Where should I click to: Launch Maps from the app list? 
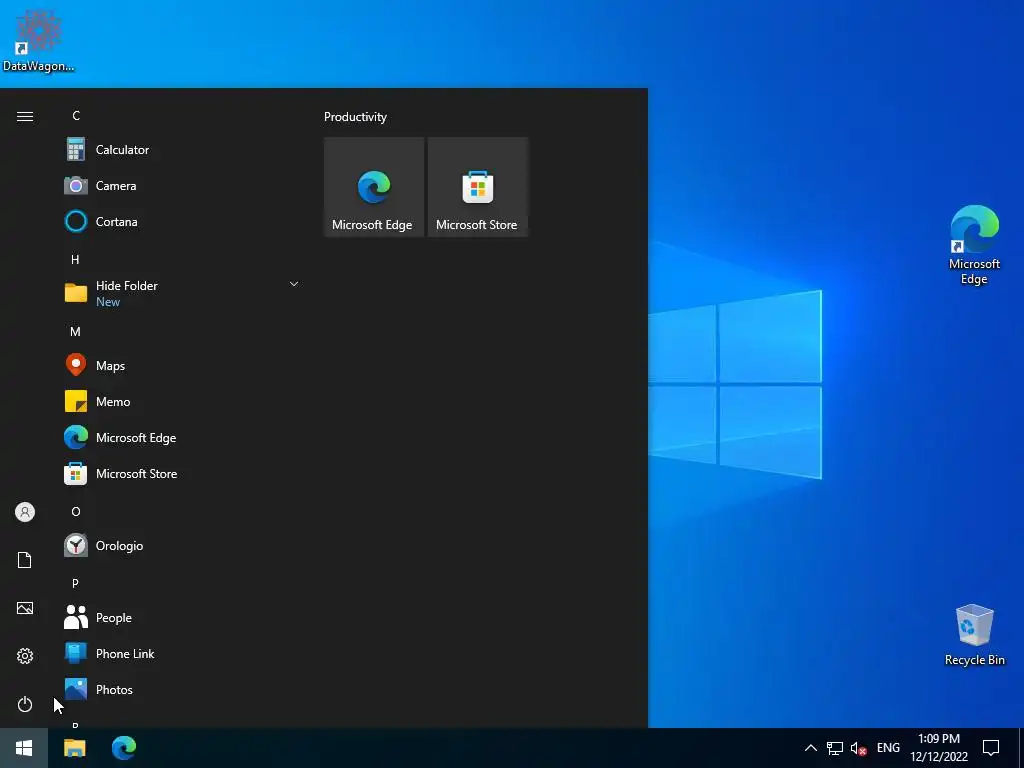[183, 365]
